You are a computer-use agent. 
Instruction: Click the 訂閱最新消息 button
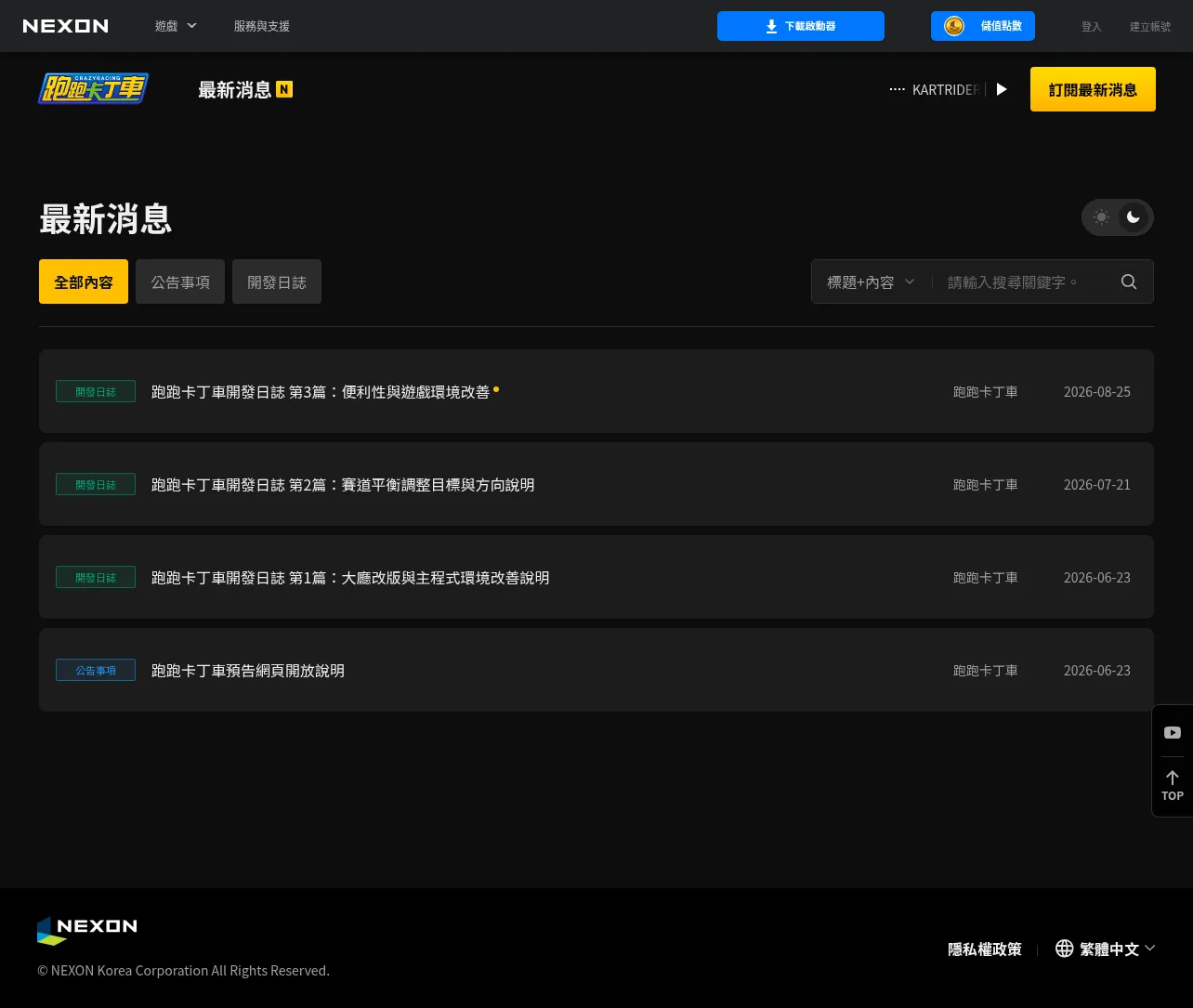(x=1093, y=89)
